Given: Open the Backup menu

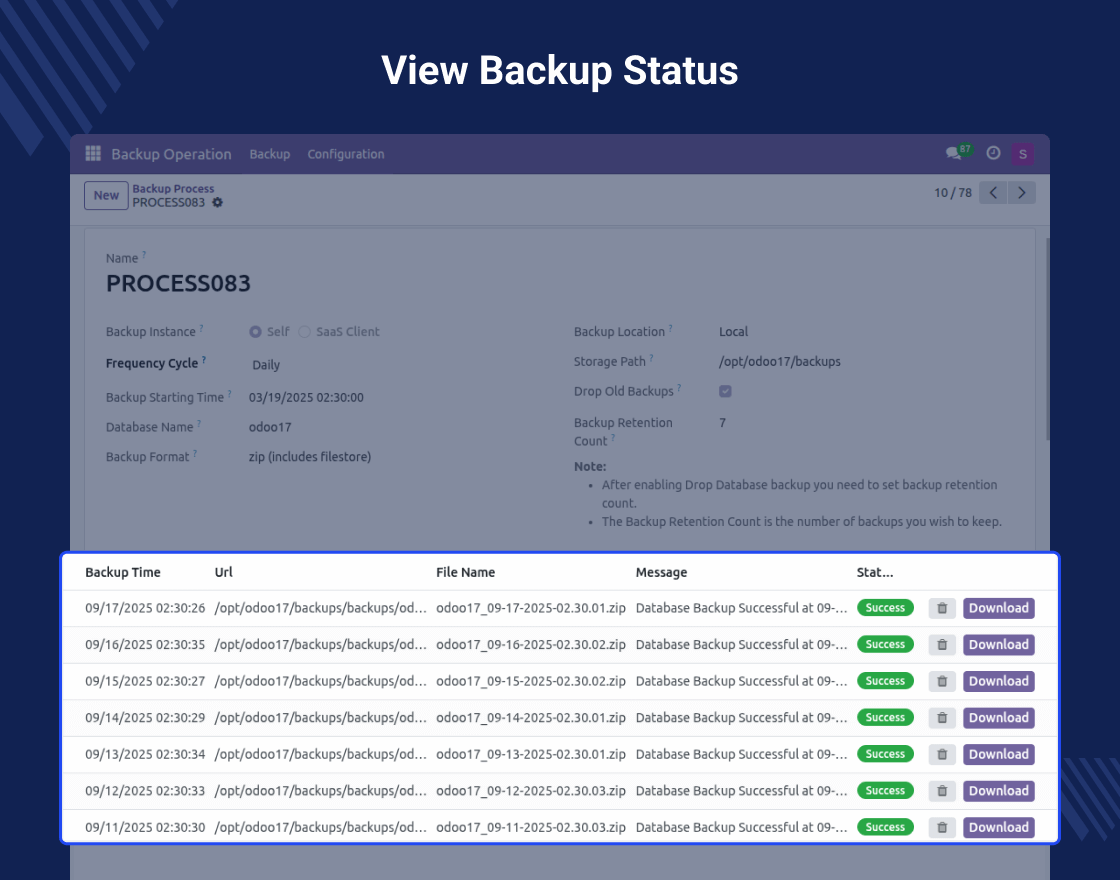Looking at the screenshot, I should pyautogui.click(x=269, y=154).
